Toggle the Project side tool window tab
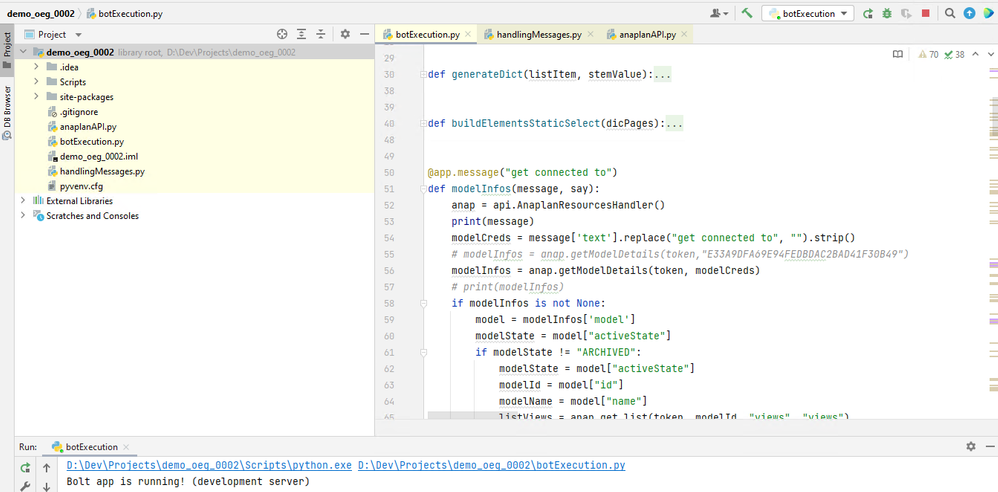 click(x=7, y=49)
